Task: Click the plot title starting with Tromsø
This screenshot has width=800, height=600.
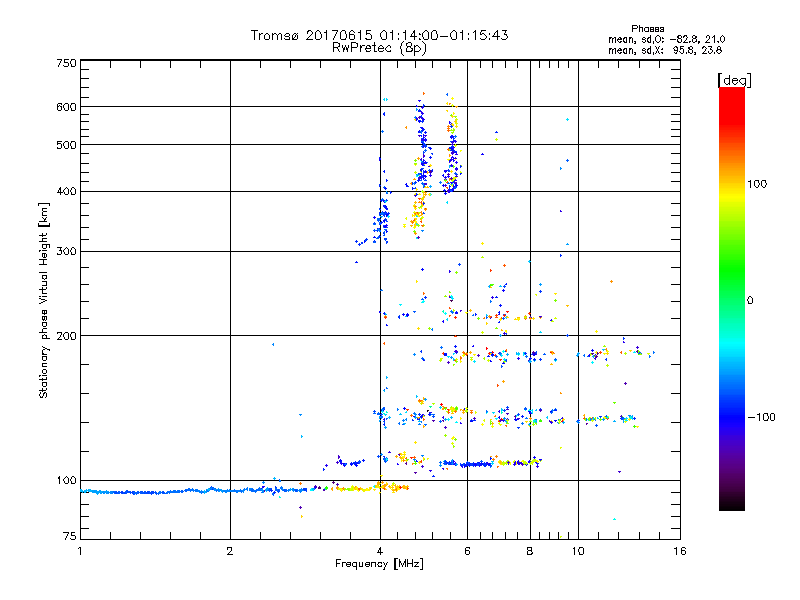Action: (x=379, y=35)
